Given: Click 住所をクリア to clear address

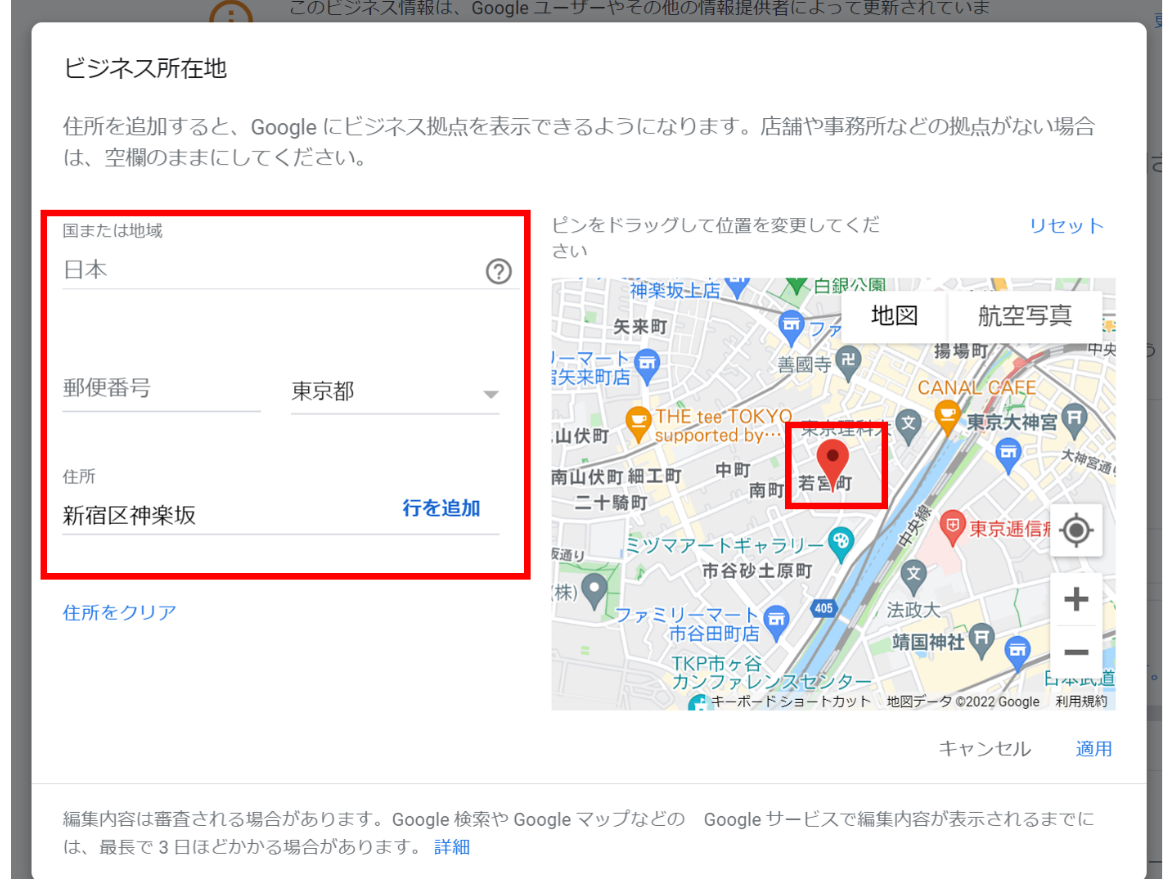Looking at the screenshot, I should point(119,613).
